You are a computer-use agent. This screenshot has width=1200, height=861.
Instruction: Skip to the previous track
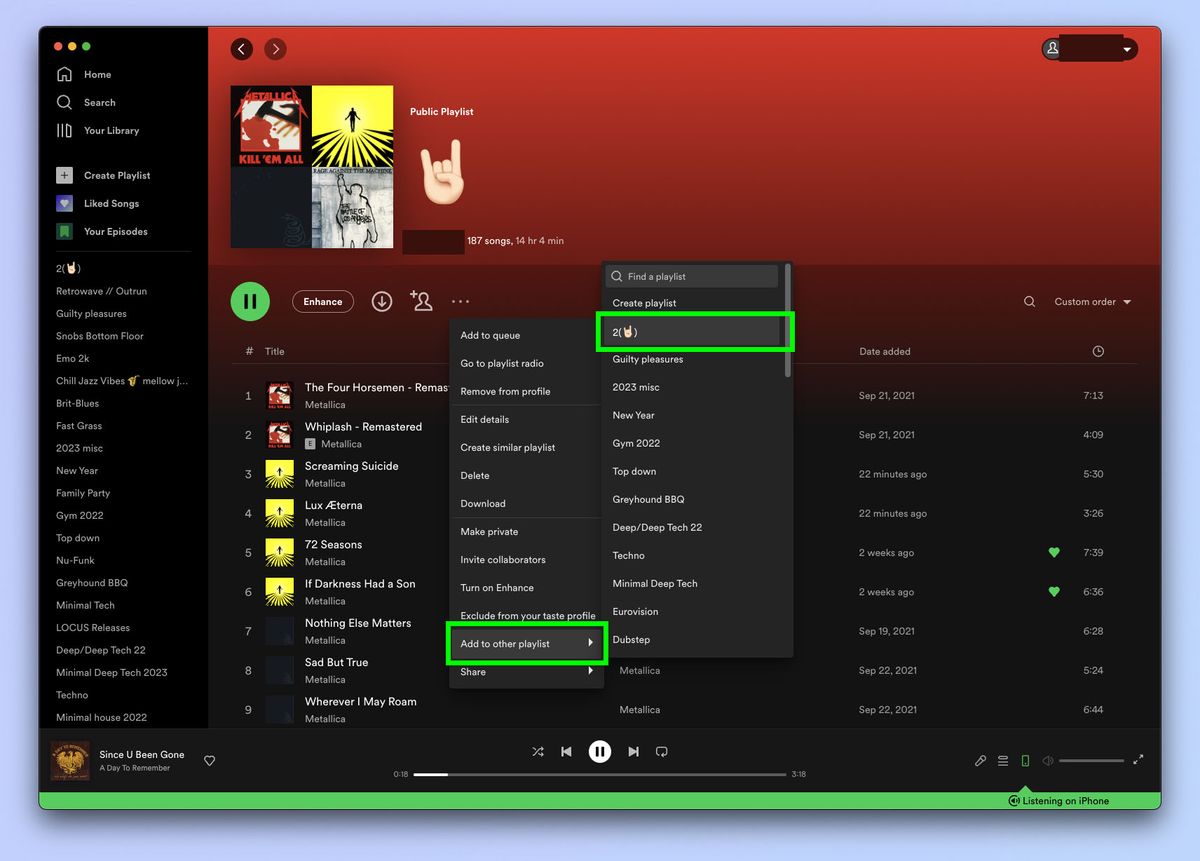(x=566, y=751)
